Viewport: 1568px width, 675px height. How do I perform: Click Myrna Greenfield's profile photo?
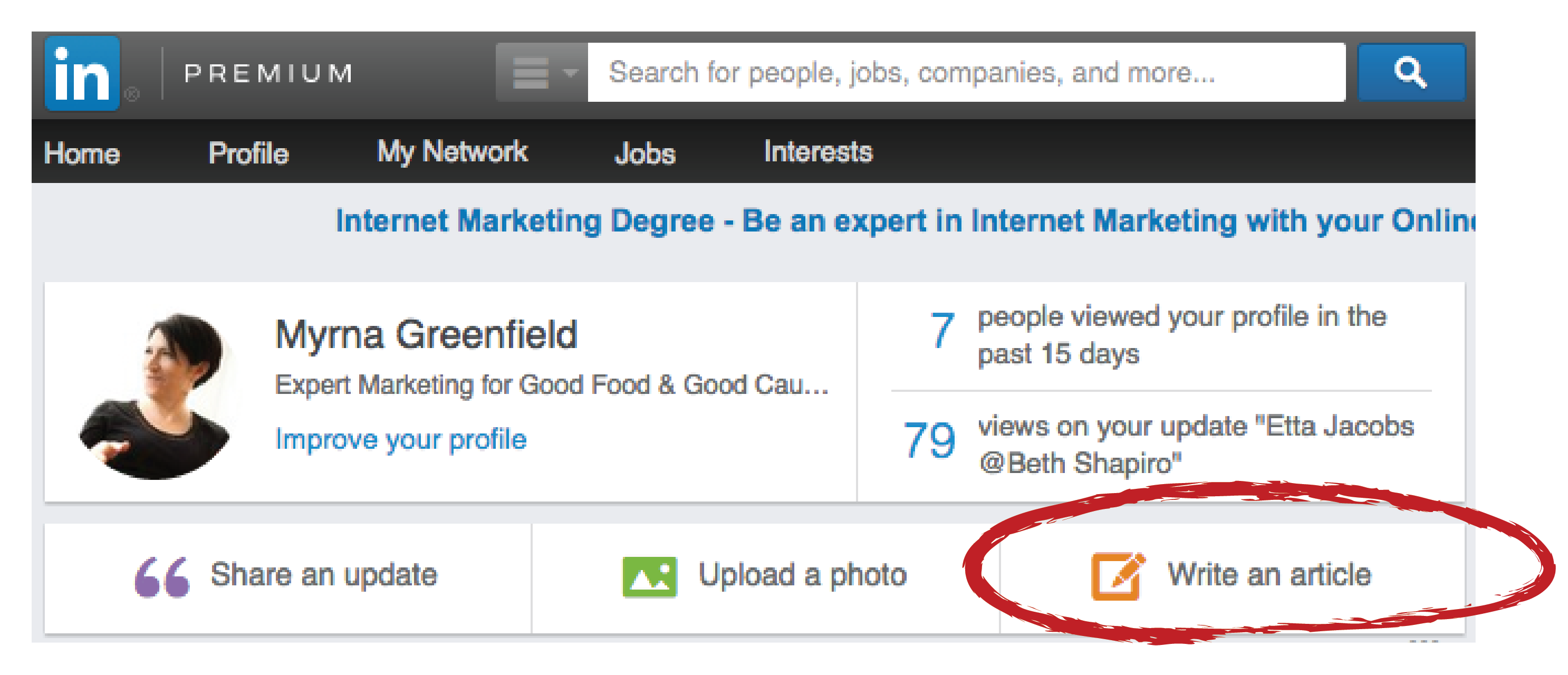(157, 396)
